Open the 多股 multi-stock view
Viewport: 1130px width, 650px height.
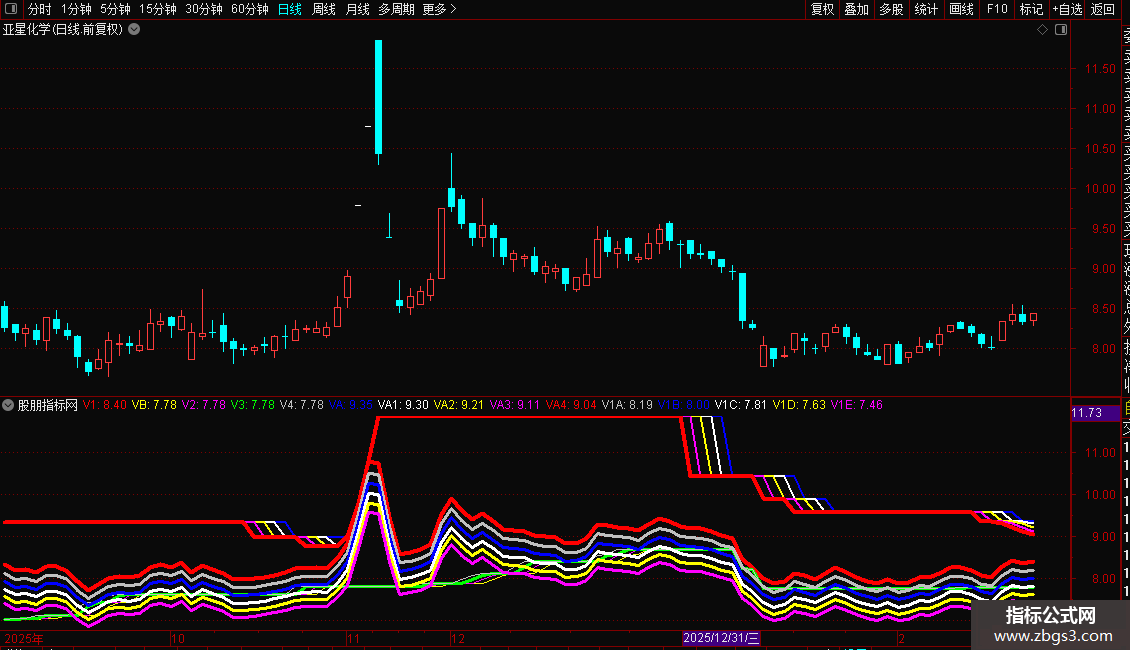pos(891,9)
